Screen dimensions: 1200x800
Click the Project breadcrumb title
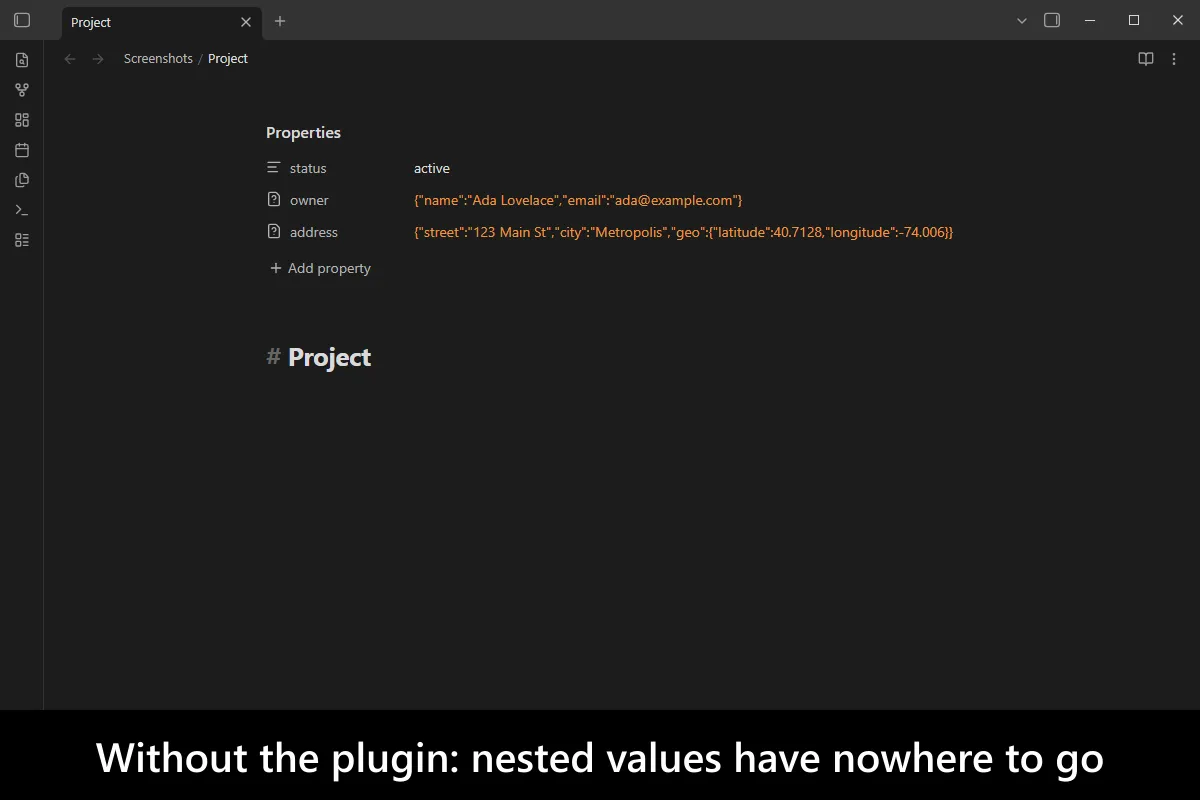coord(228,59)
